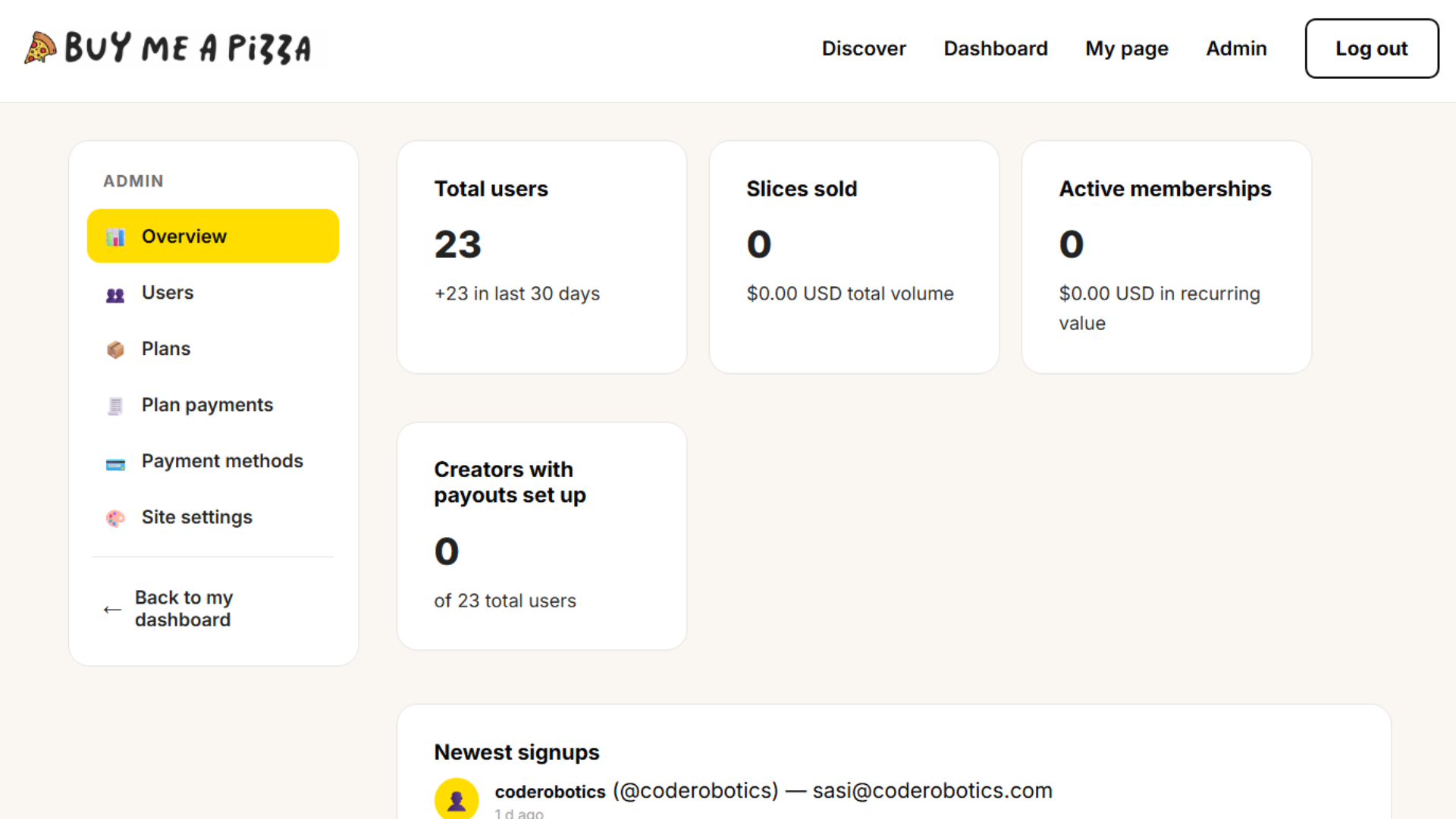The width and height of the screenshot is (1456, 819).
Task: Go to Dashboard from top navigation
Action: coord(996,49)
